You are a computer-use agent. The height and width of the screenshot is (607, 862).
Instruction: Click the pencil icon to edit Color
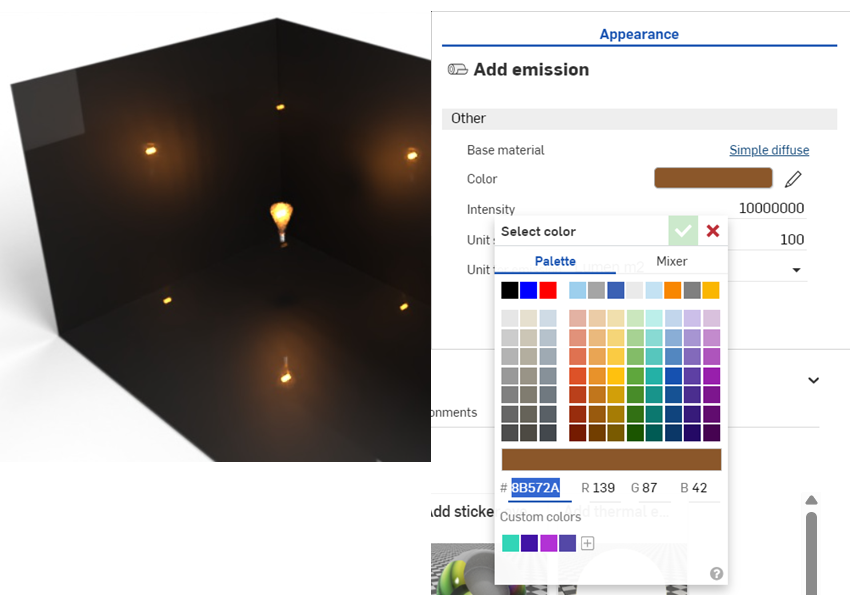(x=793, y=179)
